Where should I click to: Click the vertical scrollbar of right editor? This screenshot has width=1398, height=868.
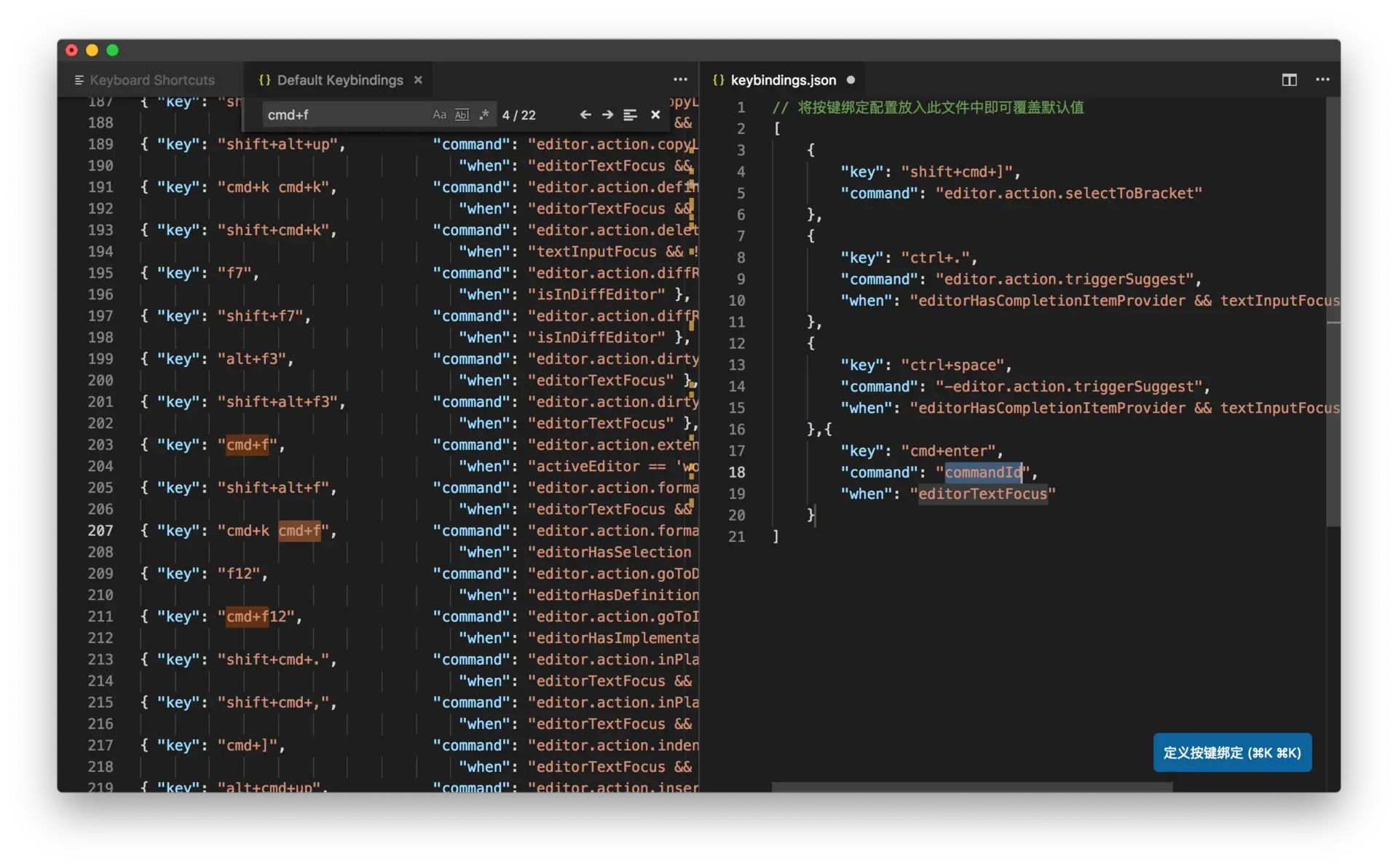[1332, 313]
